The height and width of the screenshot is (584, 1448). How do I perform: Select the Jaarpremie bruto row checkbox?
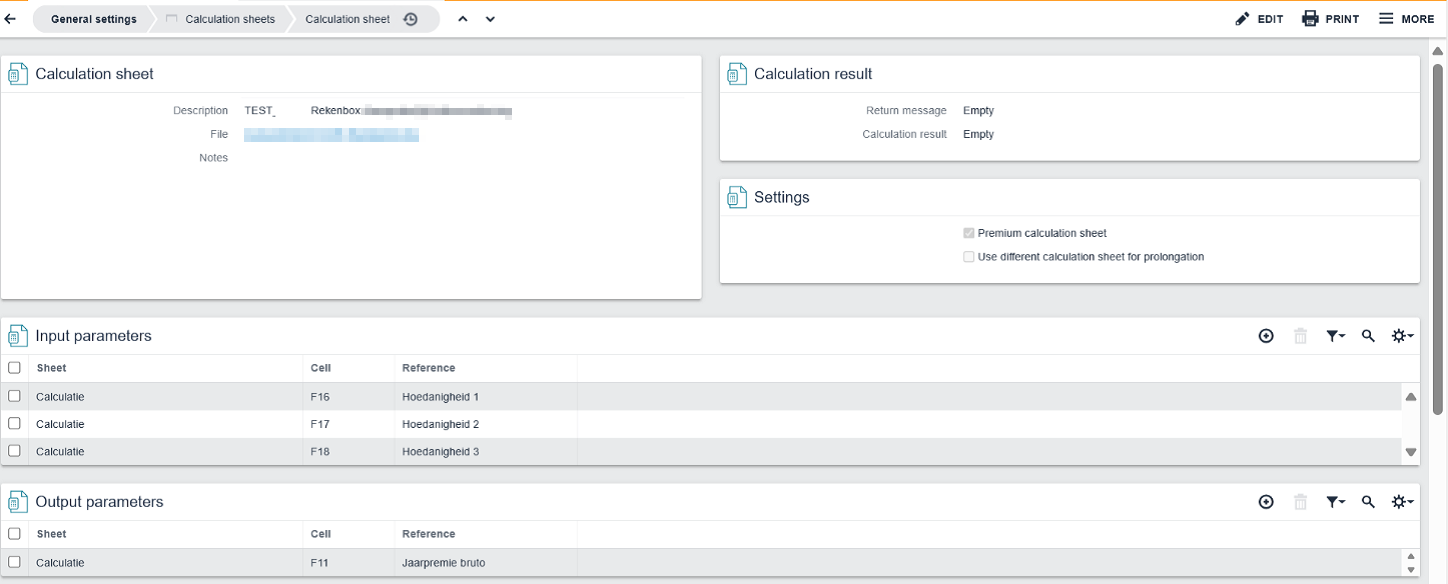tap(14, 562)
